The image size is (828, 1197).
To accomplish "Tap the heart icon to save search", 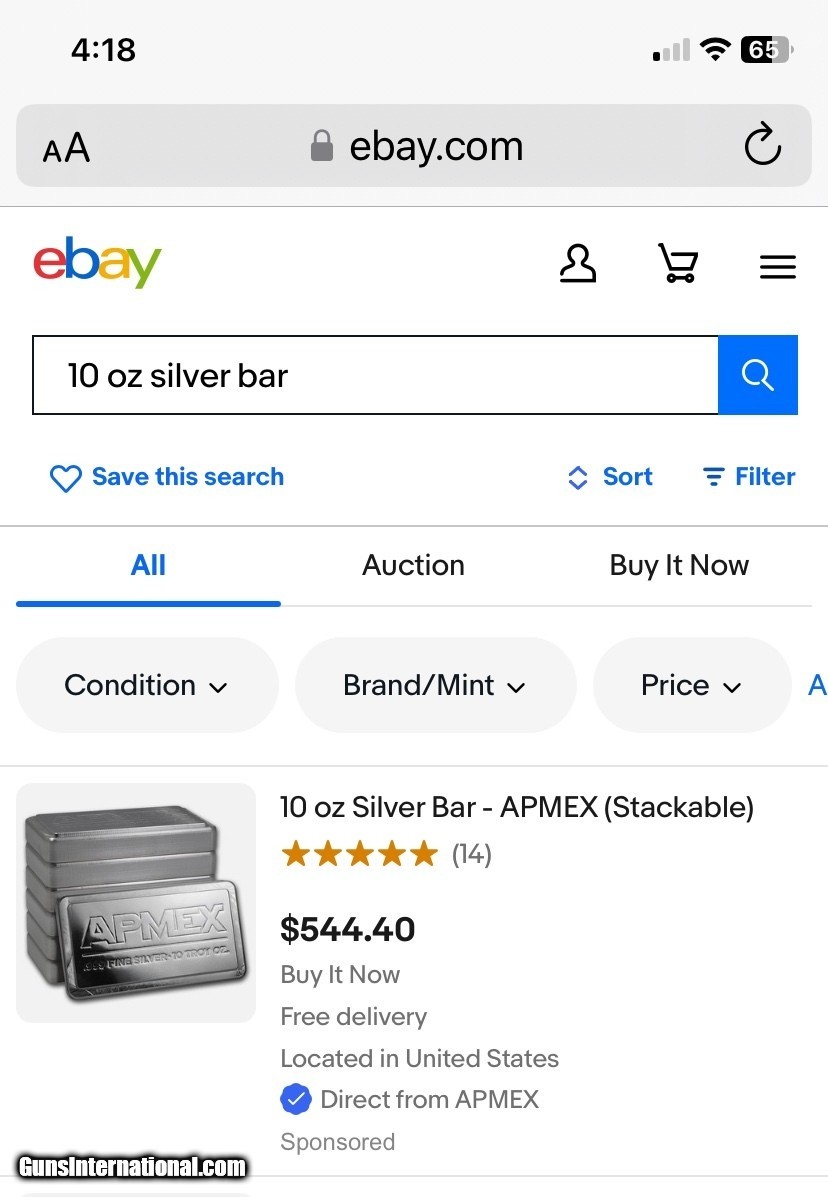I will point(65,478).
